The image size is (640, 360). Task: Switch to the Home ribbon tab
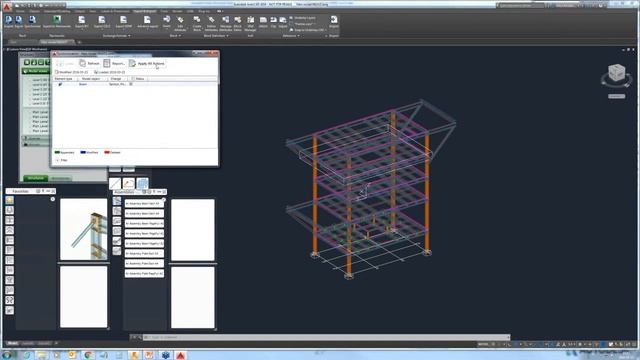(20, 11)
